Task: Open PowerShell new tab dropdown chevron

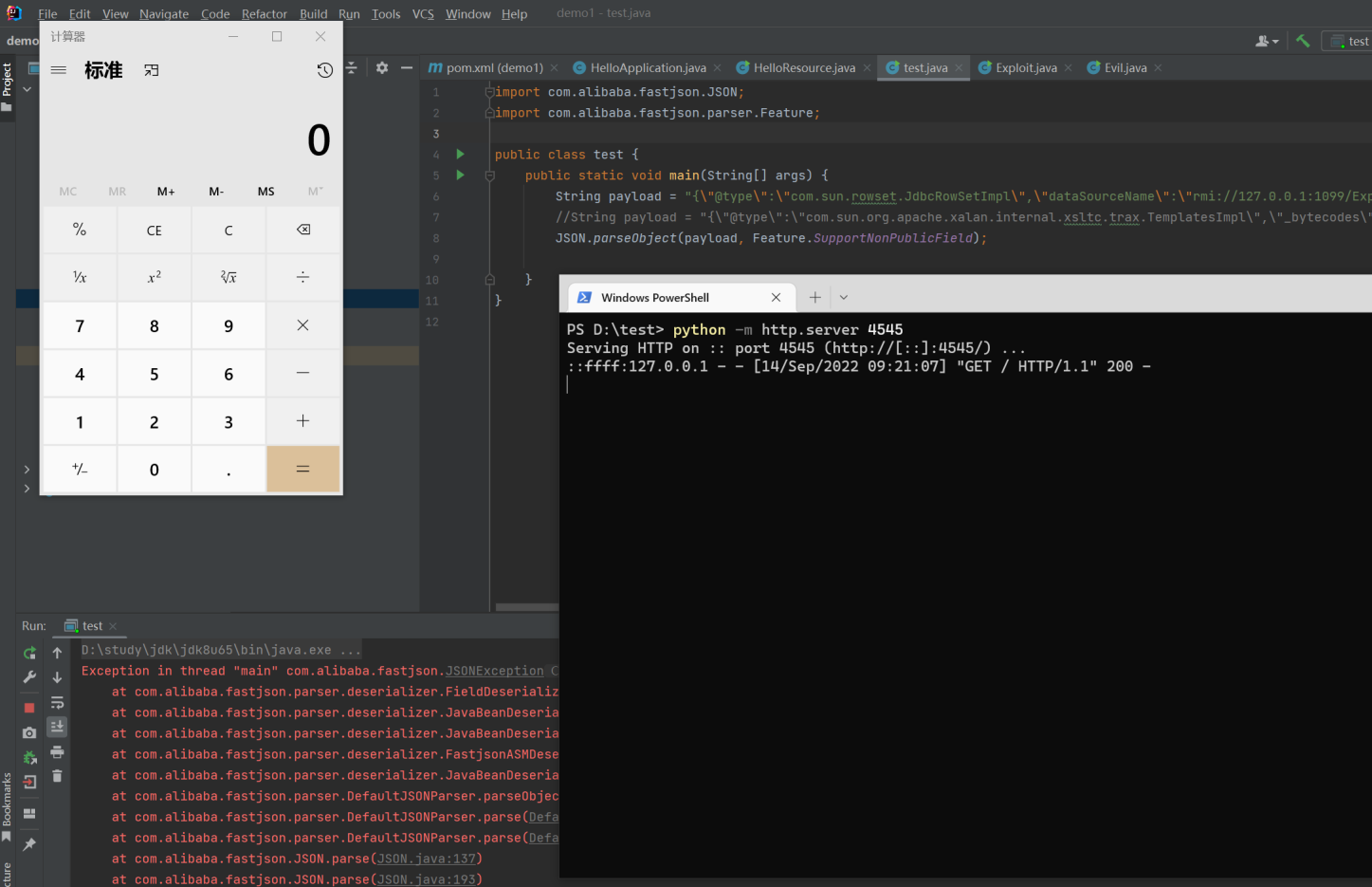Action: [x=844, y=297]
